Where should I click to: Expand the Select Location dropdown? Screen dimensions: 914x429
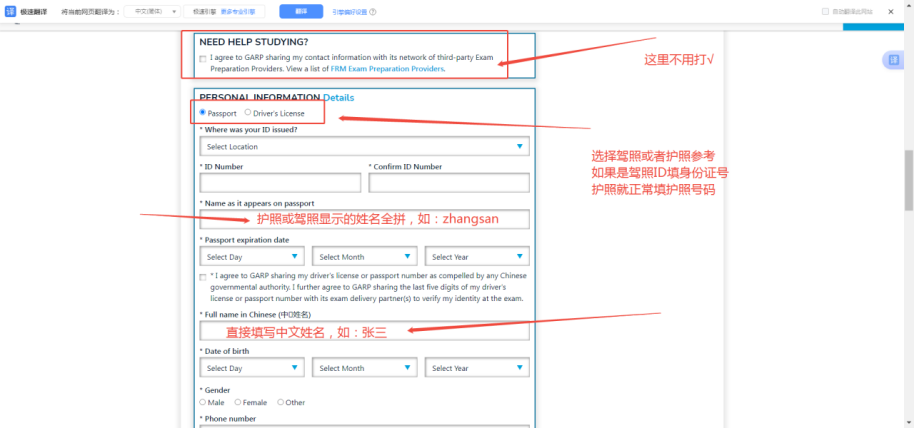point(364,147)
